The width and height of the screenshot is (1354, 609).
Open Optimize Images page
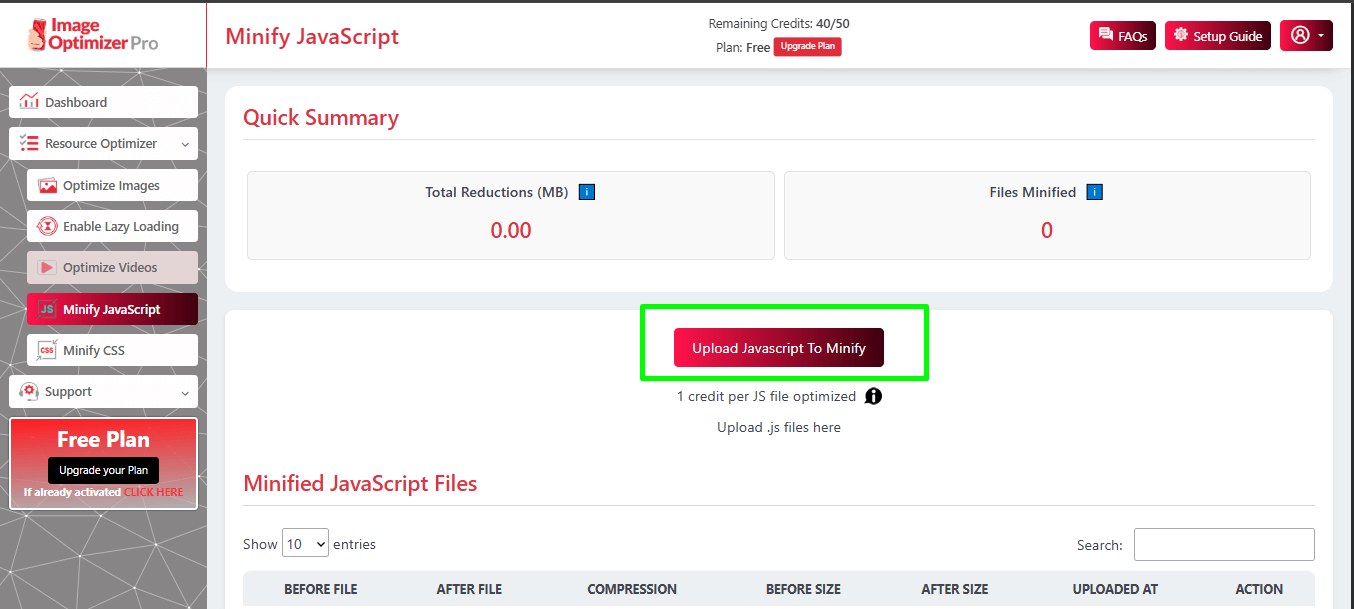112,185
